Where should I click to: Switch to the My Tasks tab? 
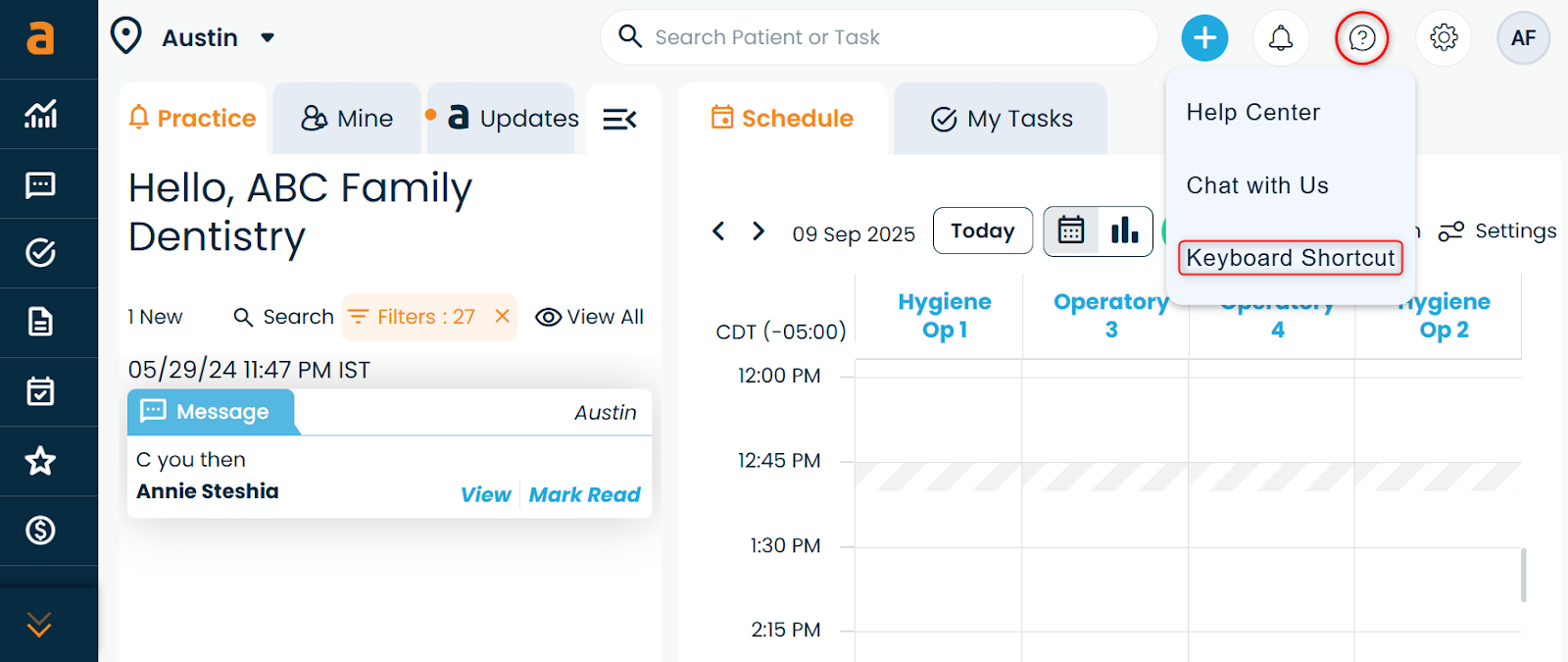1001,119
